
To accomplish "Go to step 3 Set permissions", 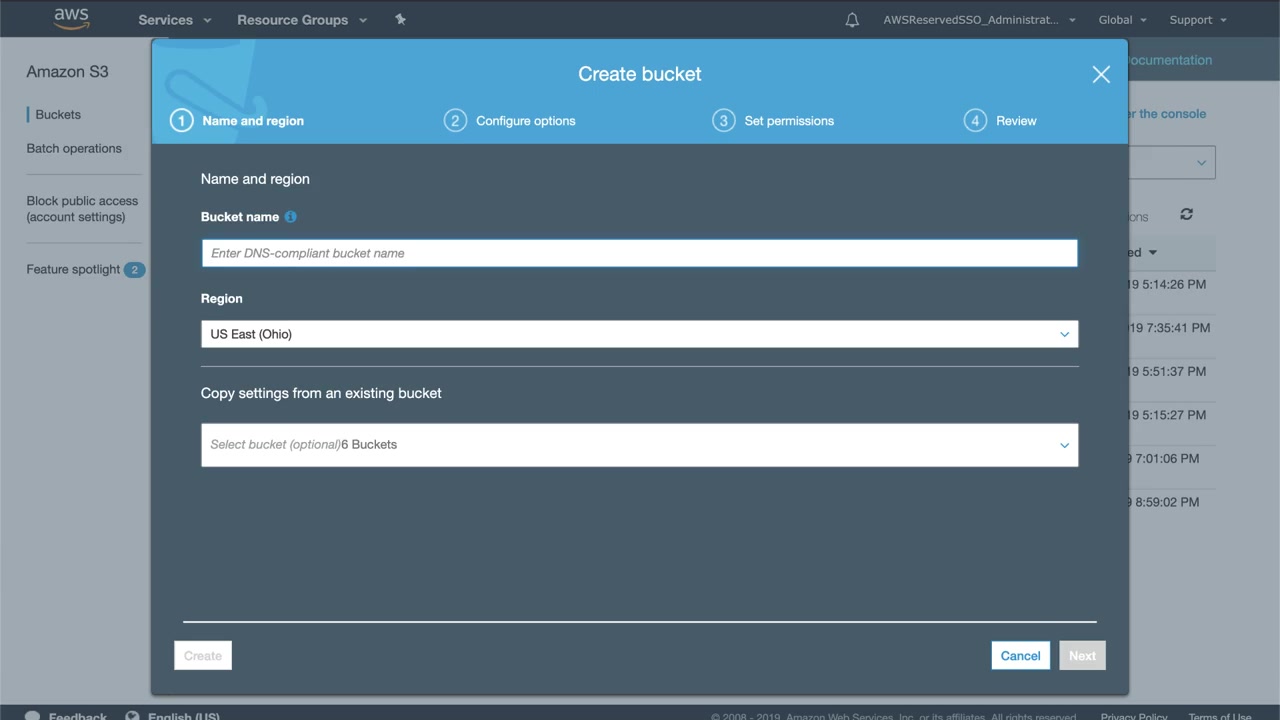I will coord(773,121).
